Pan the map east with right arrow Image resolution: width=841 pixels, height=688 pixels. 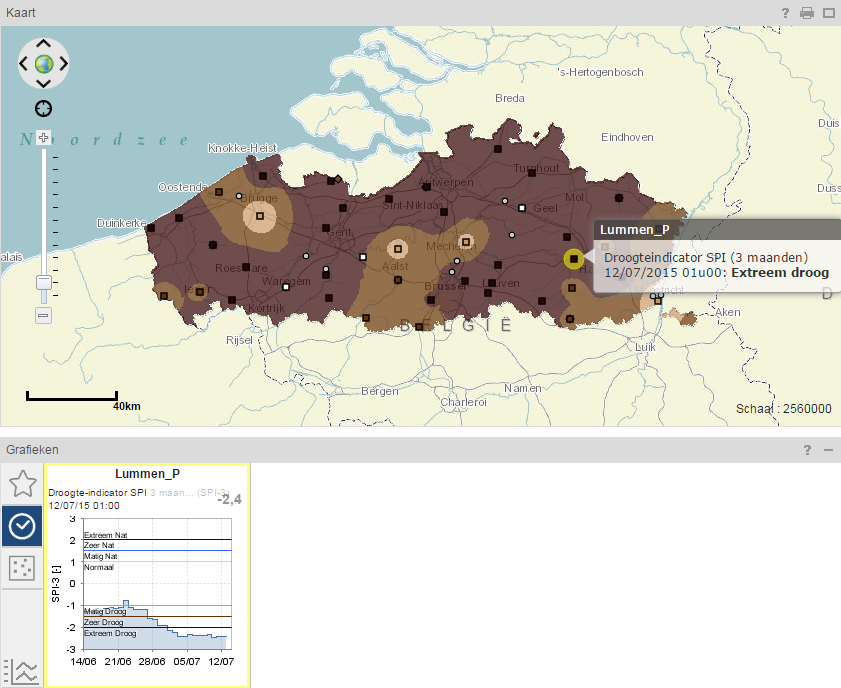coord(64,64)
